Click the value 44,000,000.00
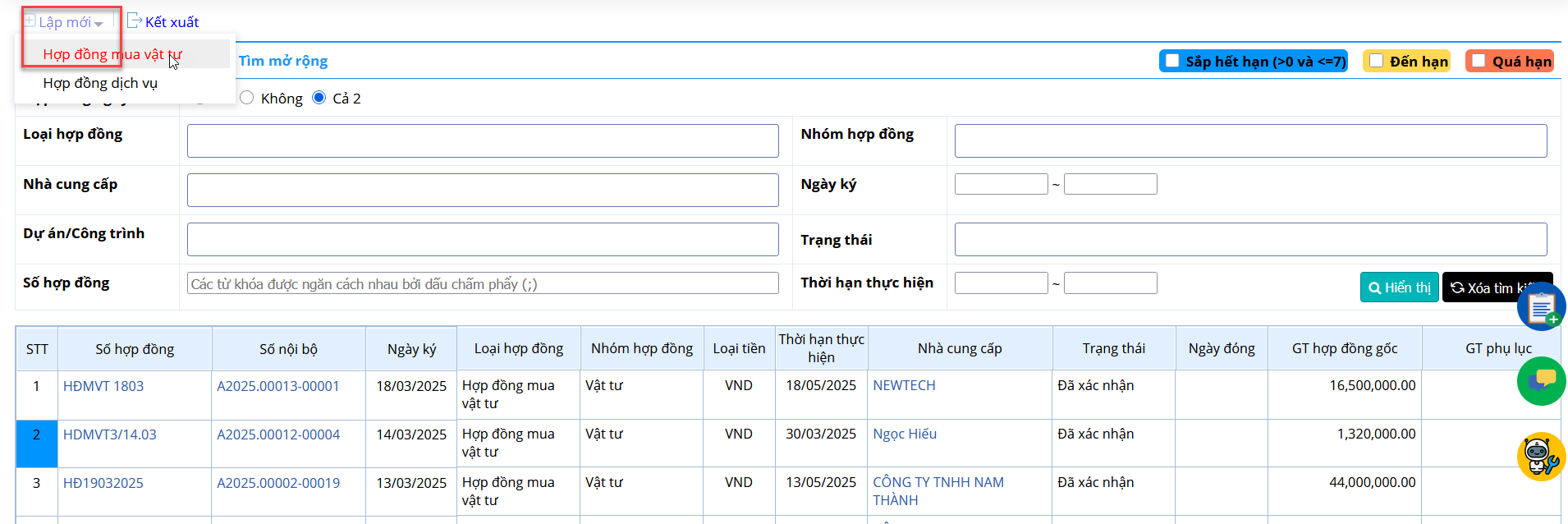 [x=1373, y=482]
